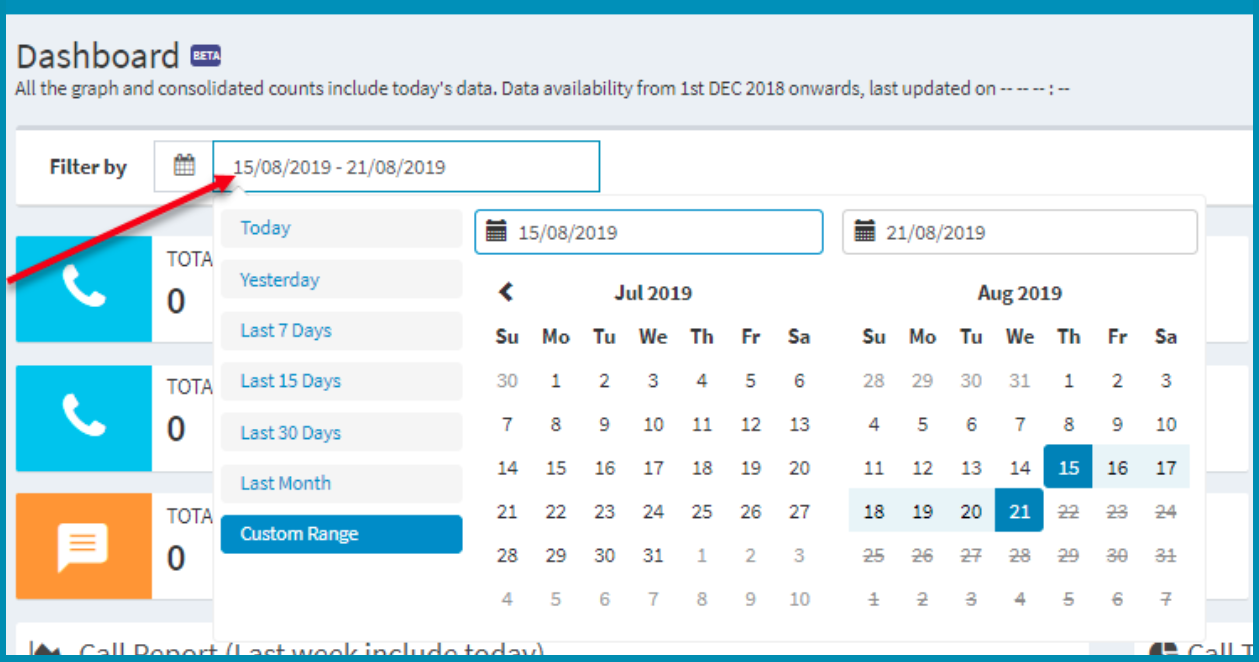Screen dimensions: 1259x662
Task: Select 22 in the Jul 2019 calendar
Action: tap(556, 511)
